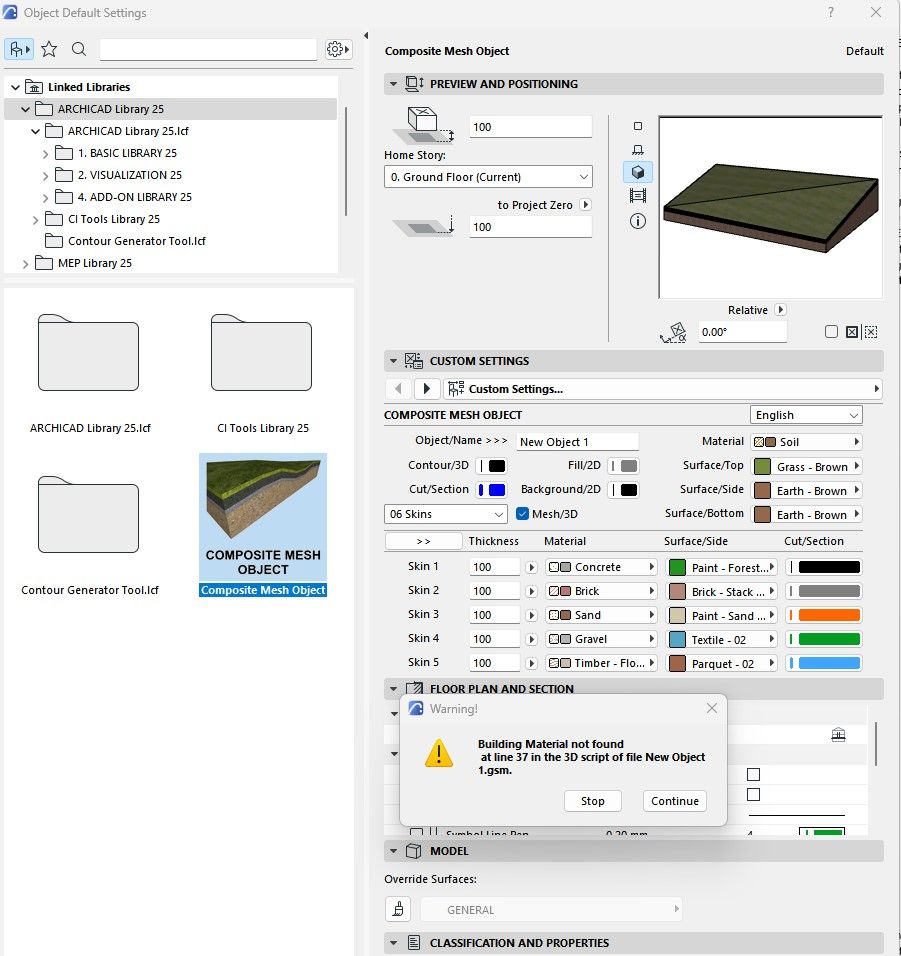Open the Skin 2 Brick material menu
The image size is (901, 956).
601,591
